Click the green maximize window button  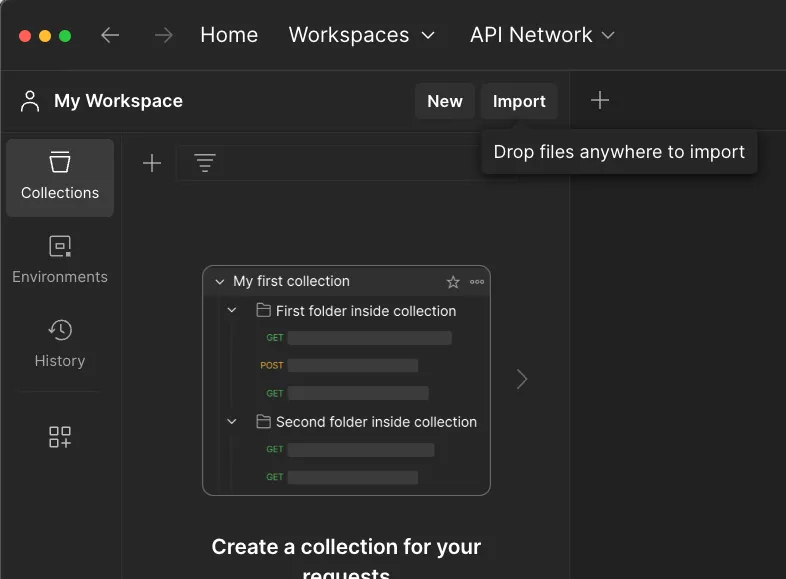65,36
